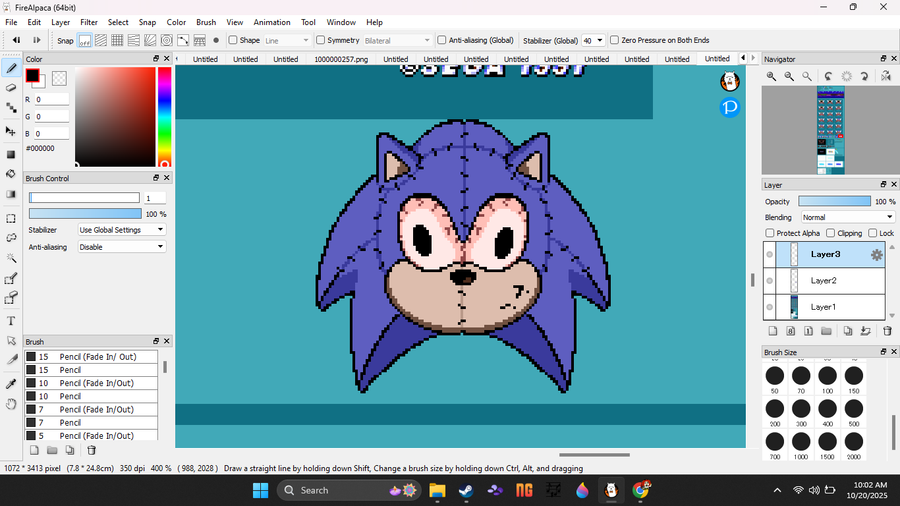The image size is (900, 506).
Task: Select the Lasso selection tool
Action: 11,238
